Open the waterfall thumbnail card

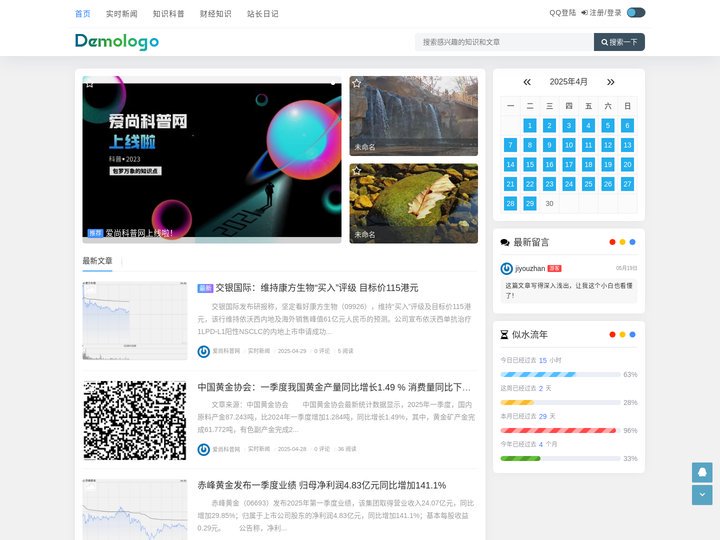pos(414,116)
